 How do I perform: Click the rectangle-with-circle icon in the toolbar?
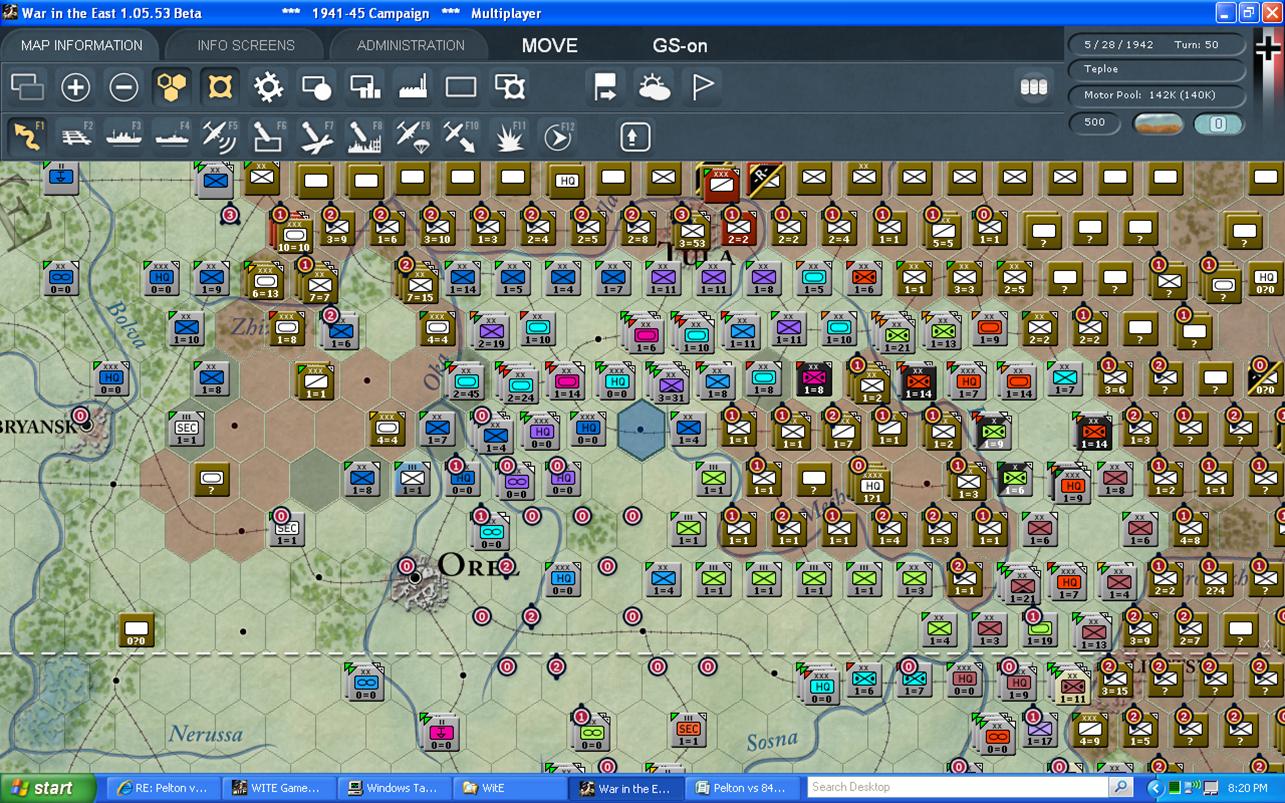point(316,87)
